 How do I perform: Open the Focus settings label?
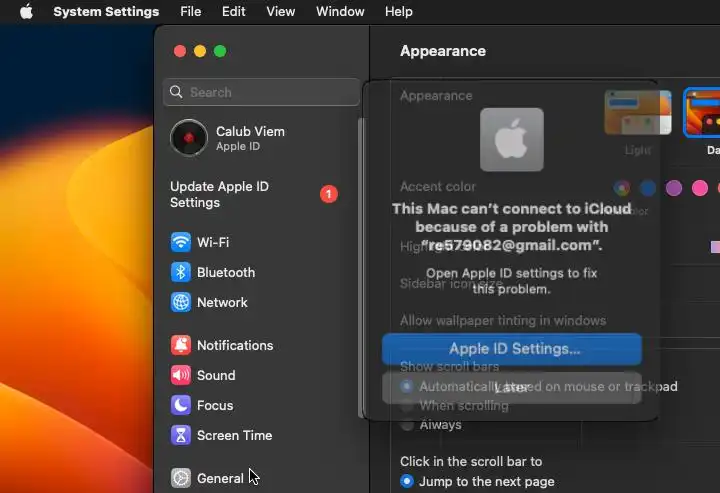(215, 405)
